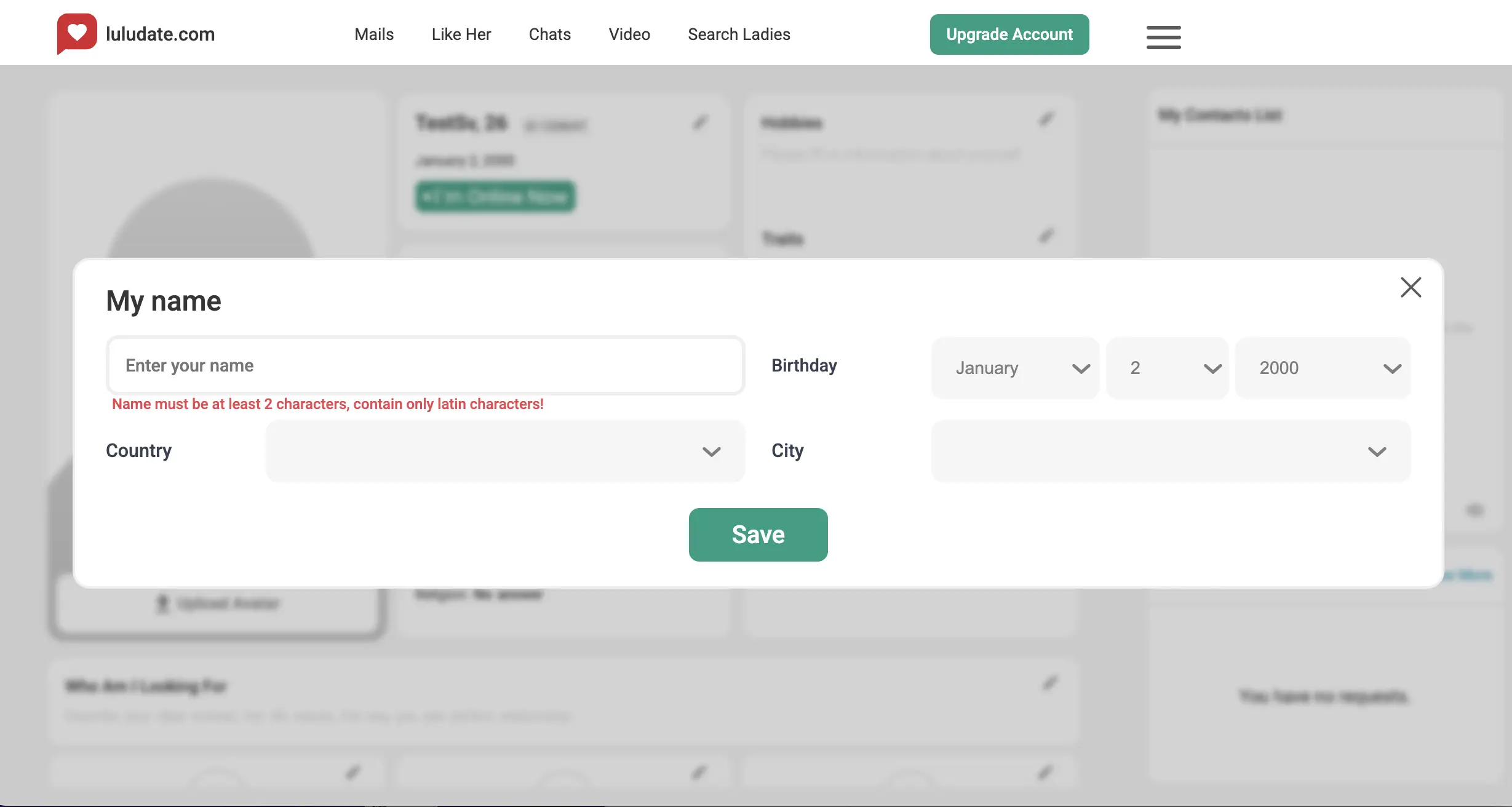This screenshot has height=807, width=1512.
Task: Open the Mails menu item
Action: (x=374, y=34)
